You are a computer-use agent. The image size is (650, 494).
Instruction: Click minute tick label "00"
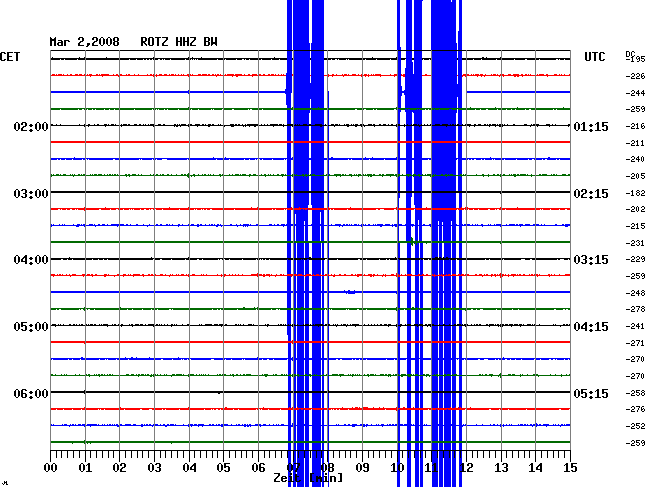tap(50, 468)
